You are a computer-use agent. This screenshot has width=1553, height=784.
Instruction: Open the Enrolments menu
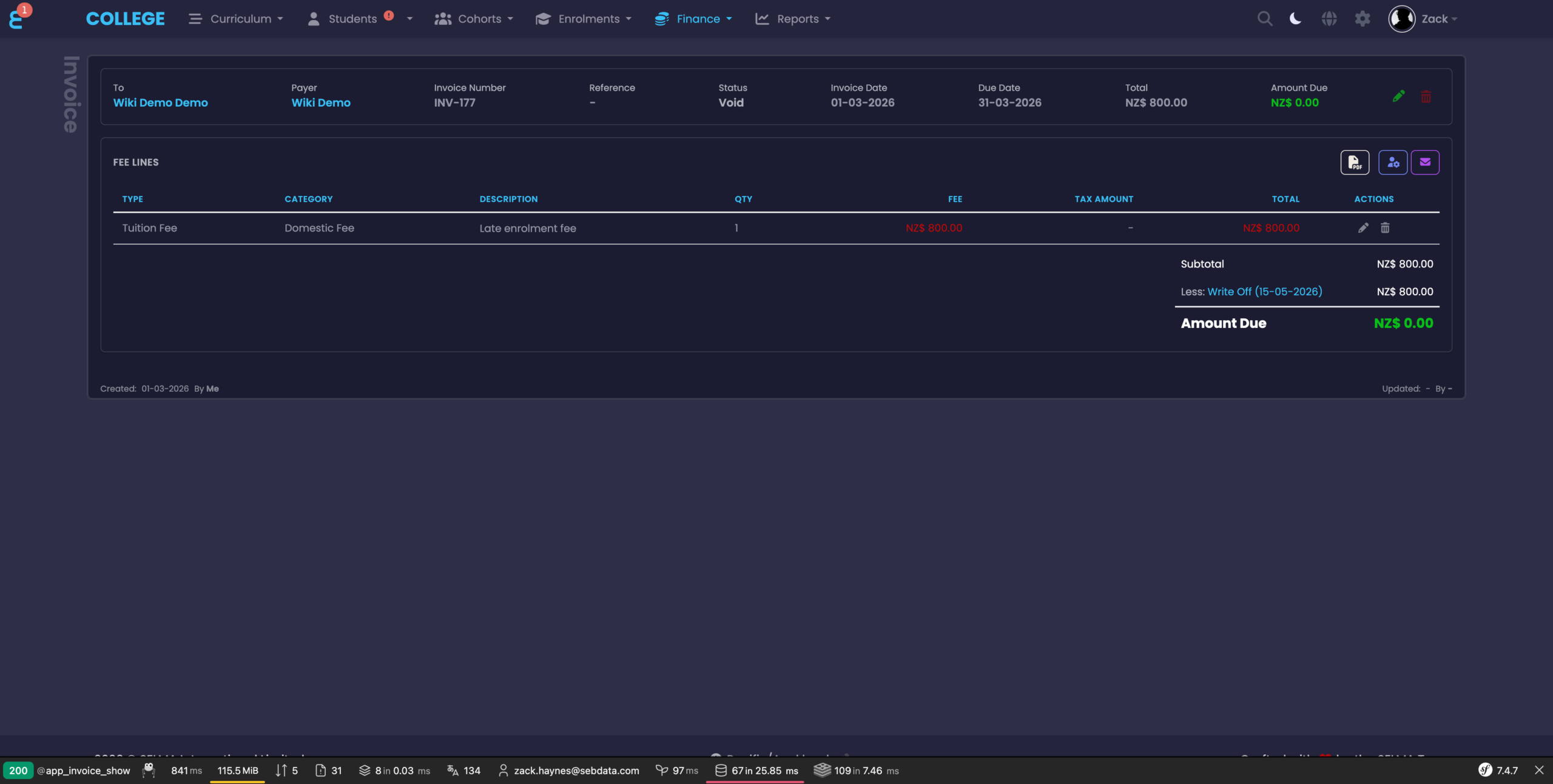coord(583,19)
